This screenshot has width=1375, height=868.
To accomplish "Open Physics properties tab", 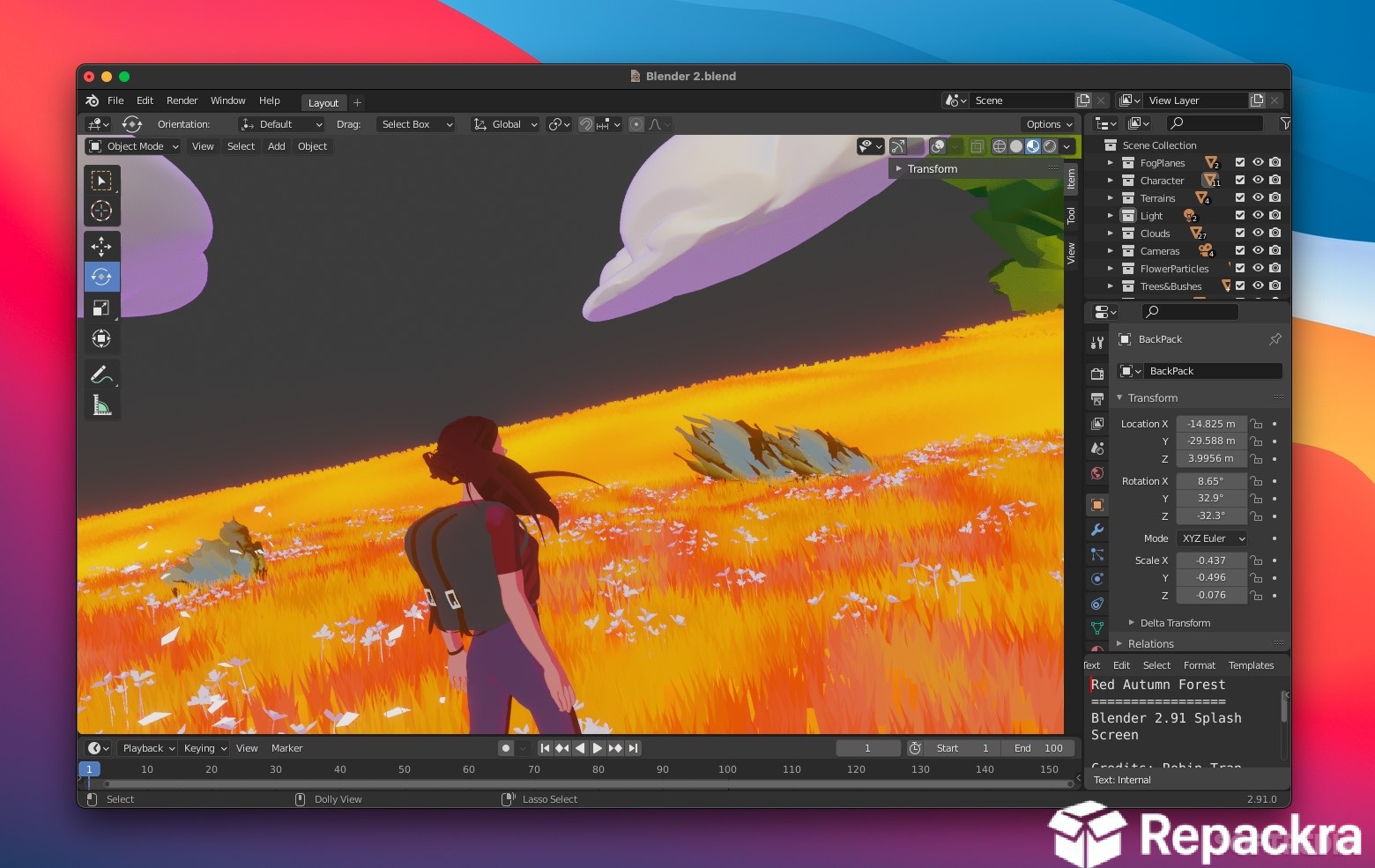I will [1097, 579].
